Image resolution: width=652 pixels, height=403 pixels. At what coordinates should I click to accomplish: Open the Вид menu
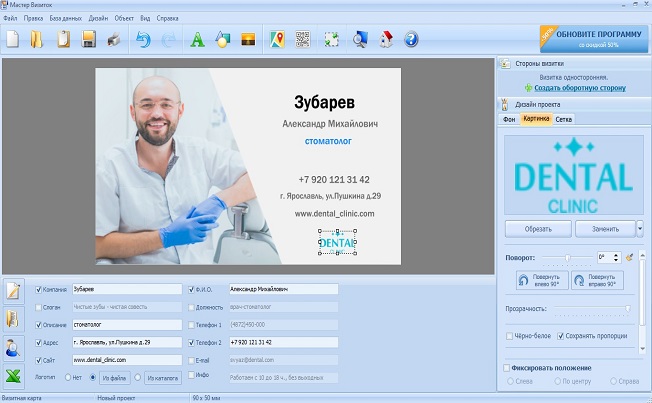(x=145, y=18)
